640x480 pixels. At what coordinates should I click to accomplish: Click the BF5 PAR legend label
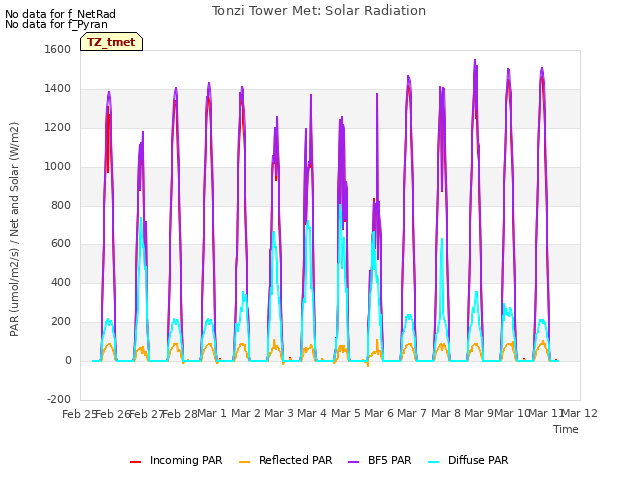pyautogui.click(x=389, y=460)
